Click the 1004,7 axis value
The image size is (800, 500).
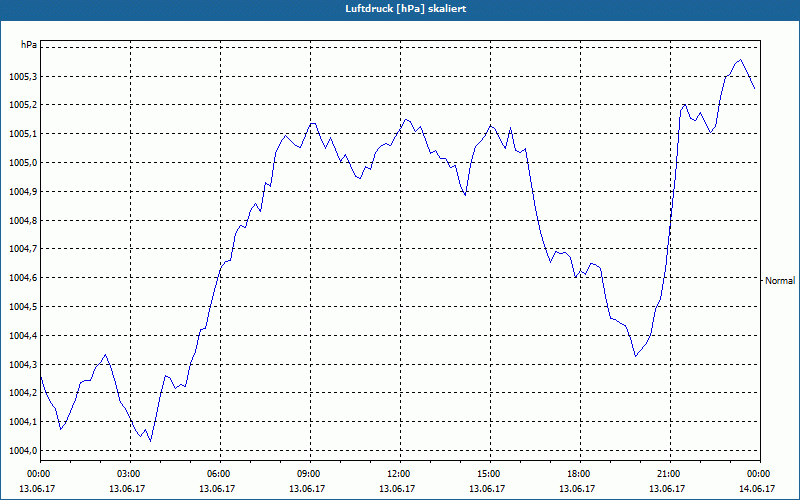(22, 249)
